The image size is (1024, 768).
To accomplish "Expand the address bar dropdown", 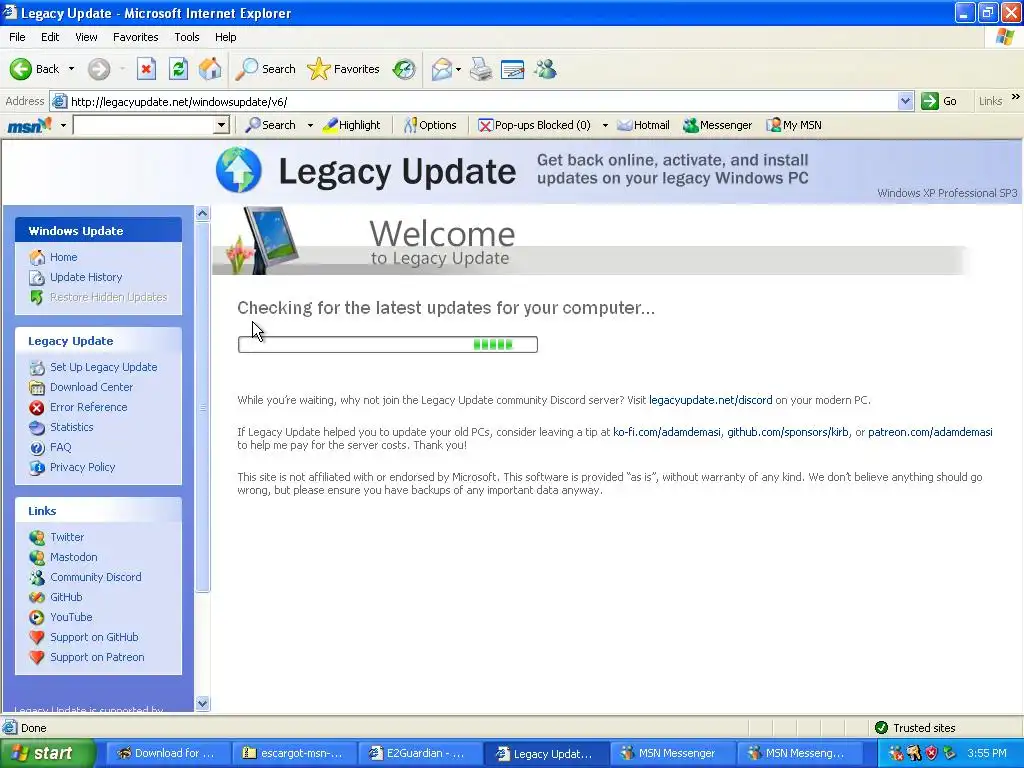I will point(905,101).
